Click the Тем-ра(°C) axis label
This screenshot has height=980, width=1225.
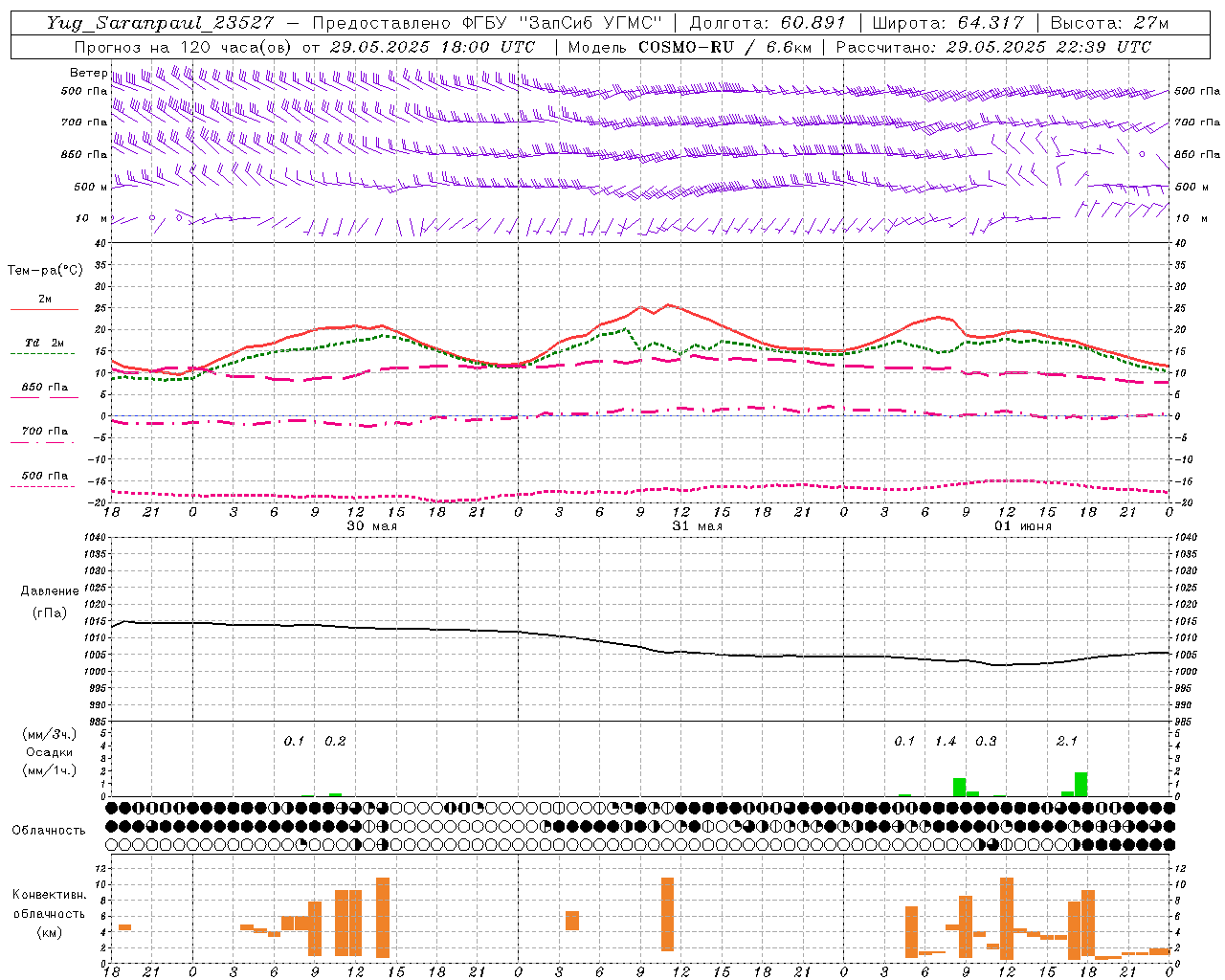point(45,271)
